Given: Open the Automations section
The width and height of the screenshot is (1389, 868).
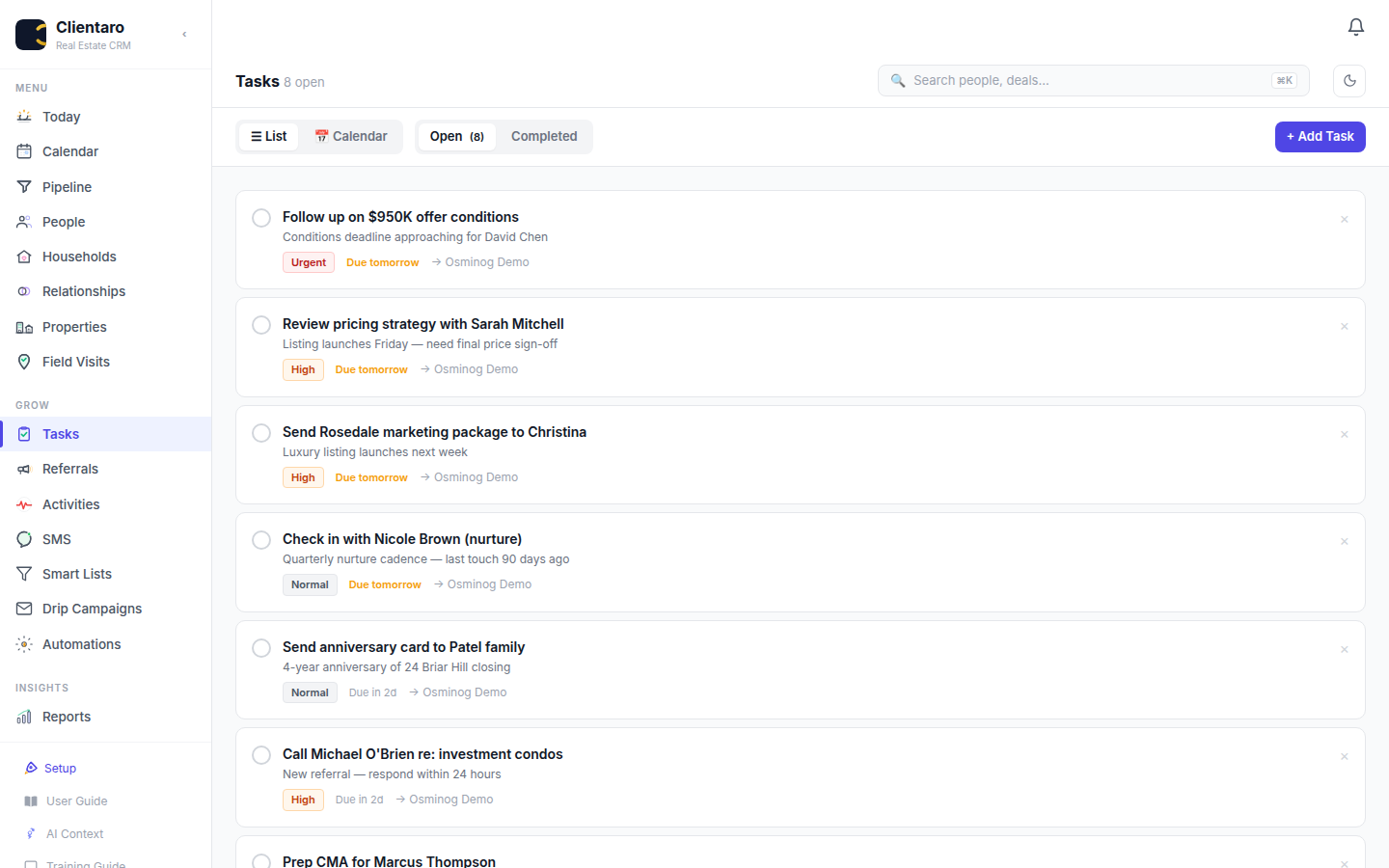Looking at the screenshot, I should click(x=82, y=643).
